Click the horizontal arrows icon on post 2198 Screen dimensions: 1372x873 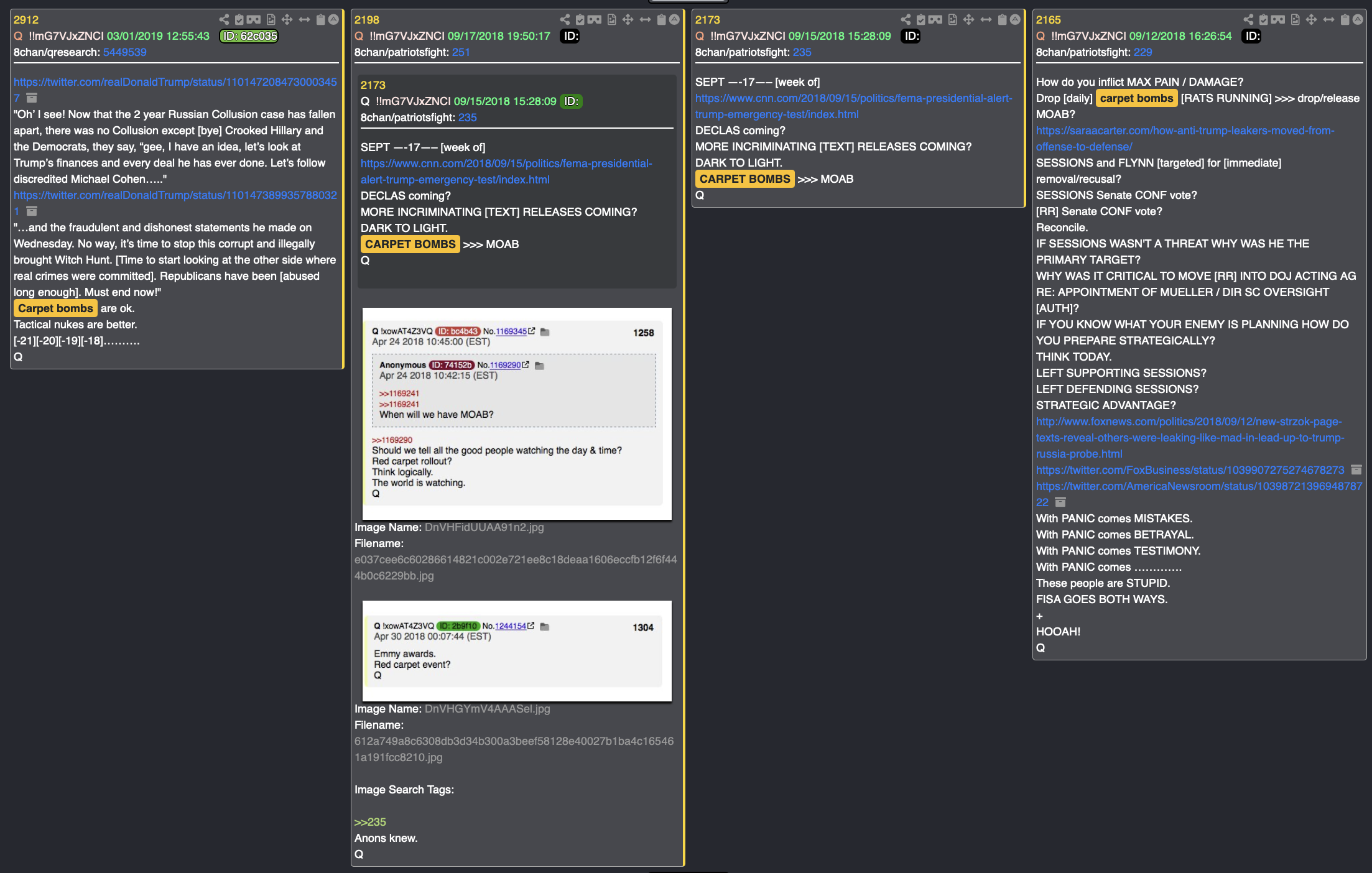645,20
